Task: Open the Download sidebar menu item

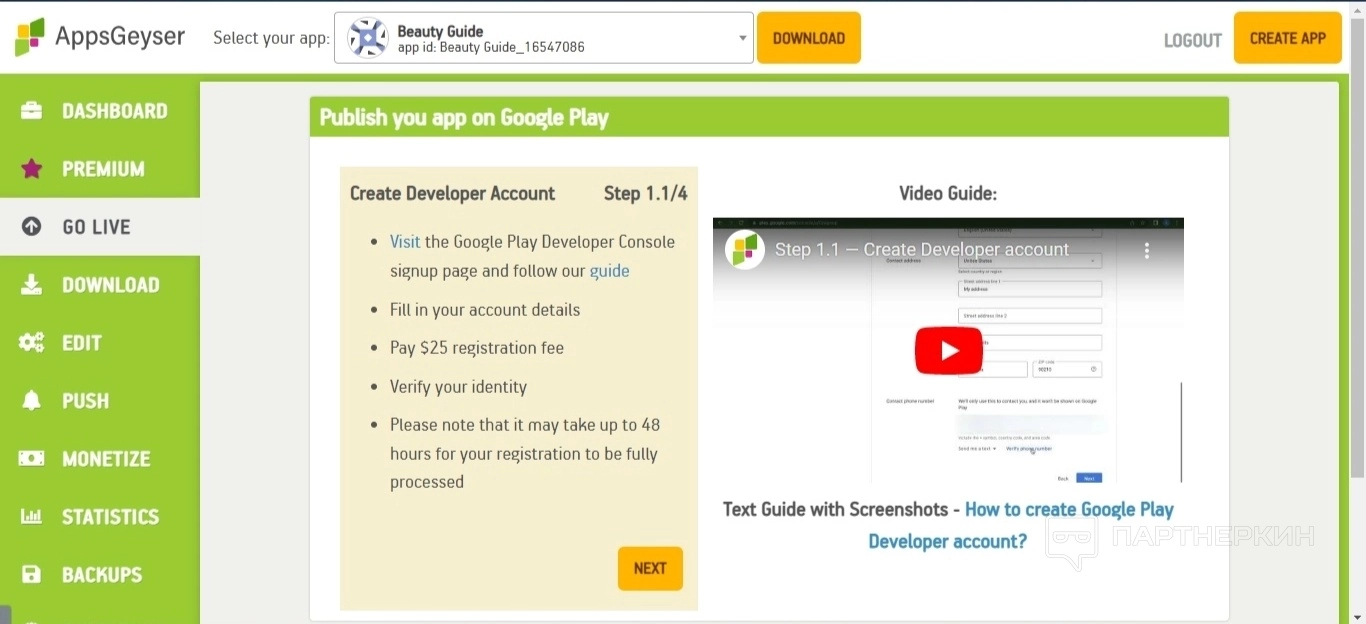Action: [100, 285]
